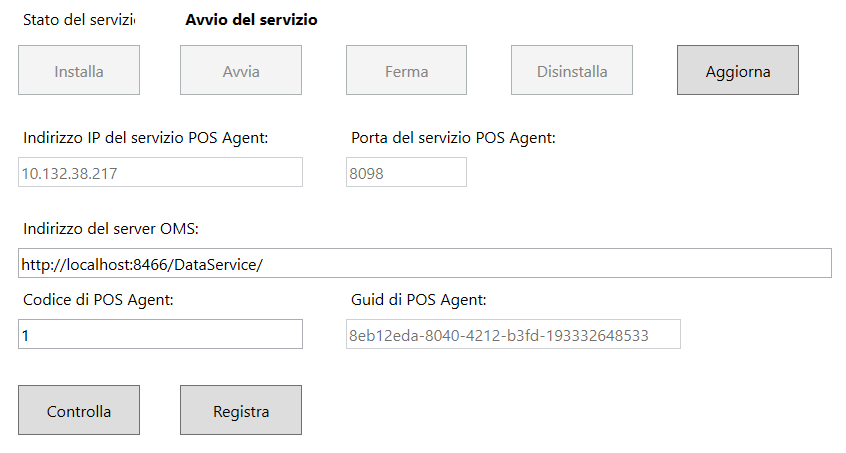Click the Installa button
The image size is (846, 453).
[x=79, y=70]
